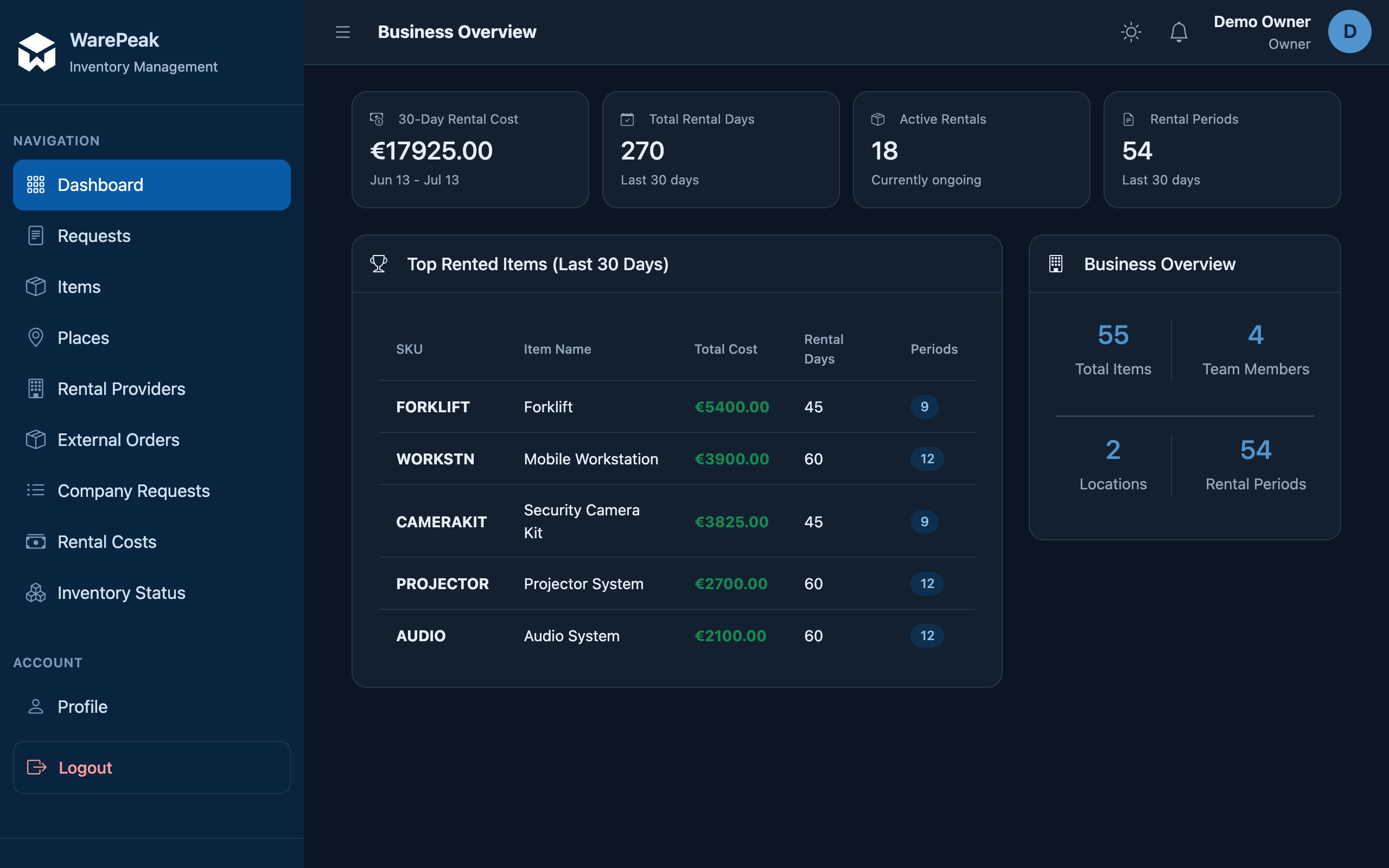Viewport: 1389px width, 868px height.
Task: Click the Item Name column header
Action: pyautogui.click(x=557, y=349)
